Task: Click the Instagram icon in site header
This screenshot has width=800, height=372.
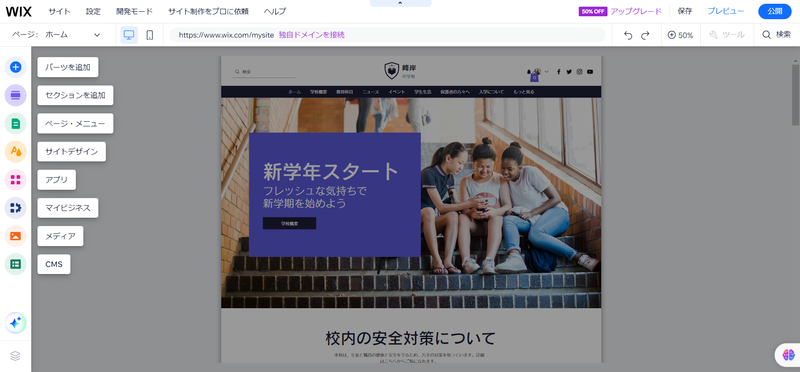Action: tap(580, 72)
